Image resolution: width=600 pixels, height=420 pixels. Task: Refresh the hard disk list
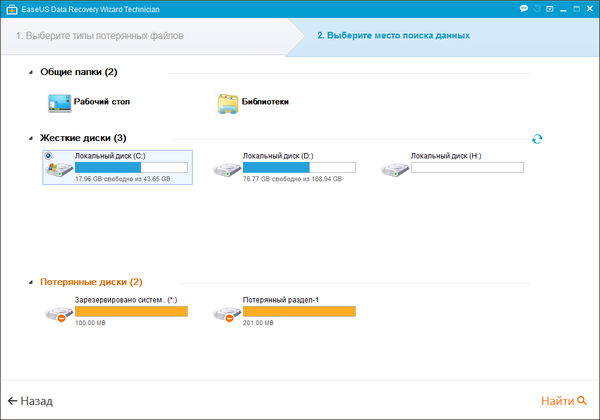tap(537, 139)
